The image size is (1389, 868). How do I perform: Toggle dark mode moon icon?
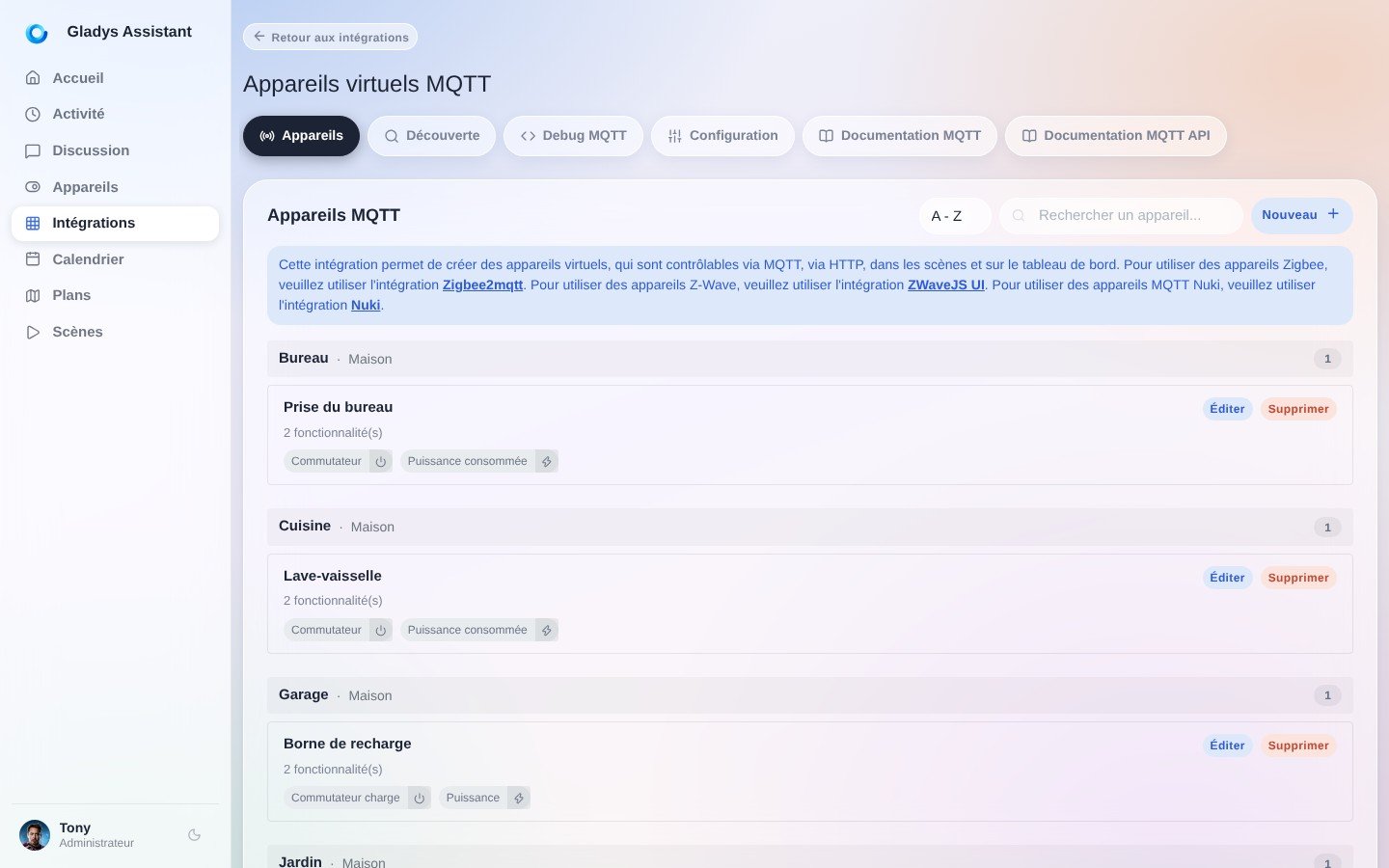pos(195,835)
